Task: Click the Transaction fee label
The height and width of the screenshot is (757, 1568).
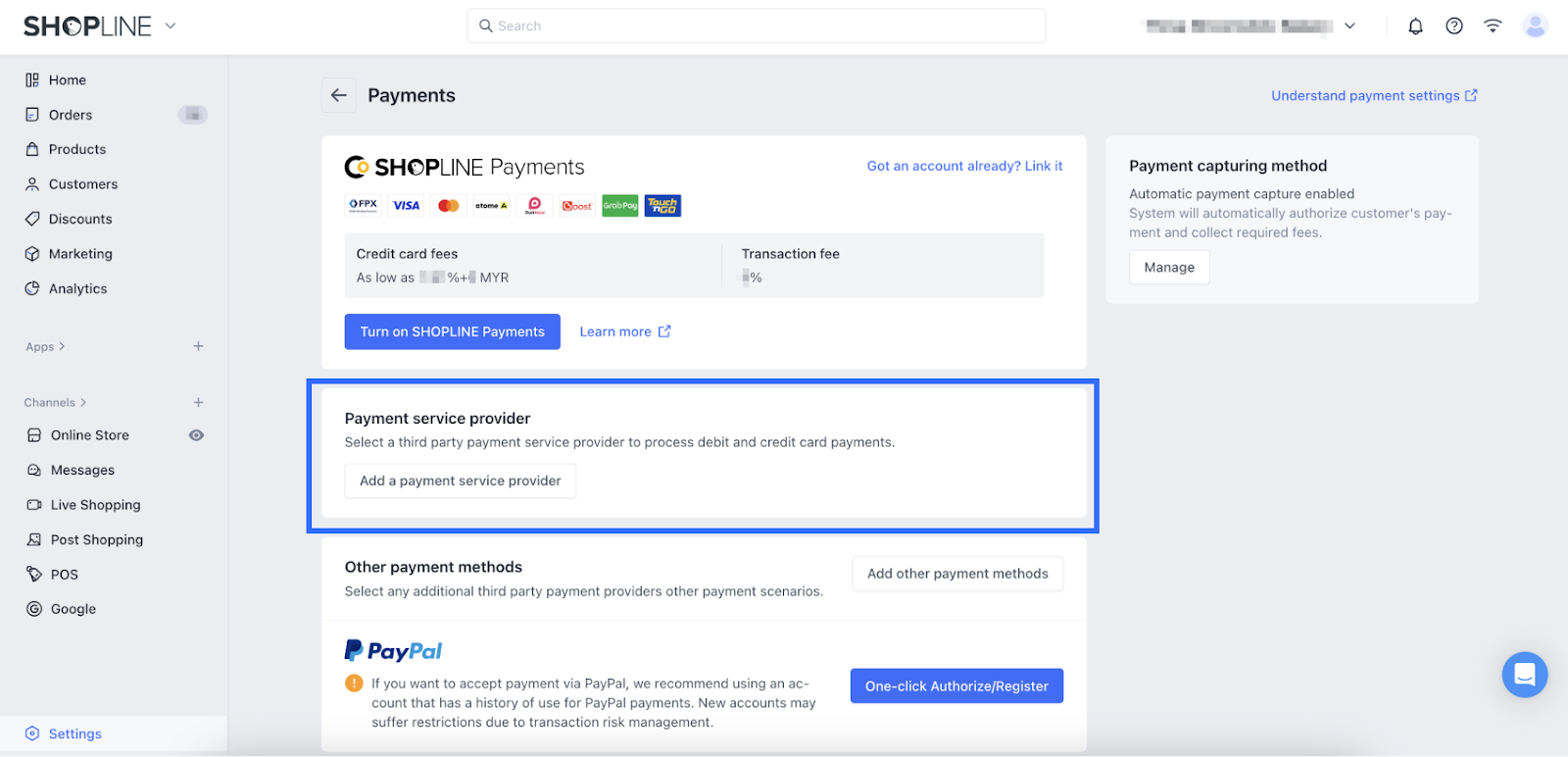Action: [x=791, y=254]
